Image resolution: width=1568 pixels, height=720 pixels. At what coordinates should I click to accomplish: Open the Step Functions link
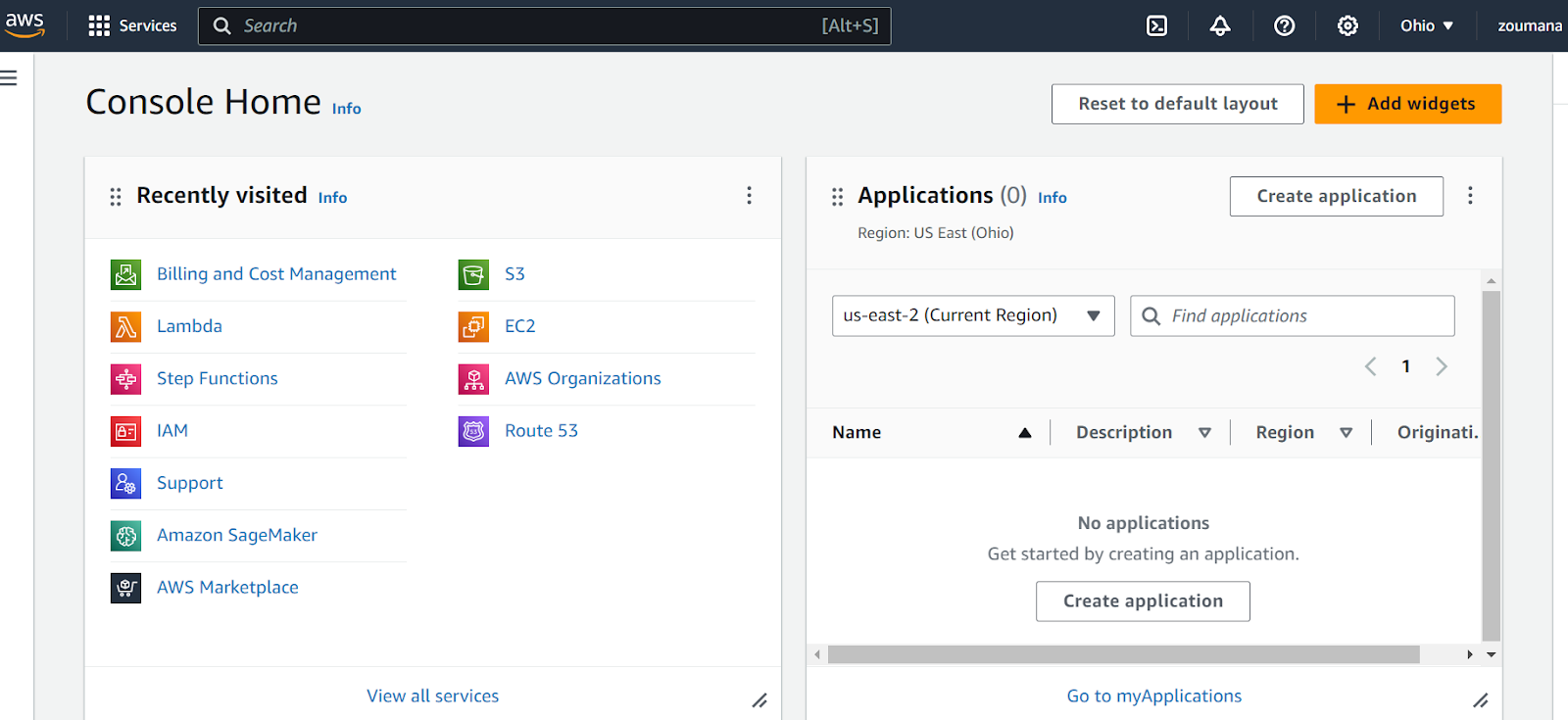[218, 378]
